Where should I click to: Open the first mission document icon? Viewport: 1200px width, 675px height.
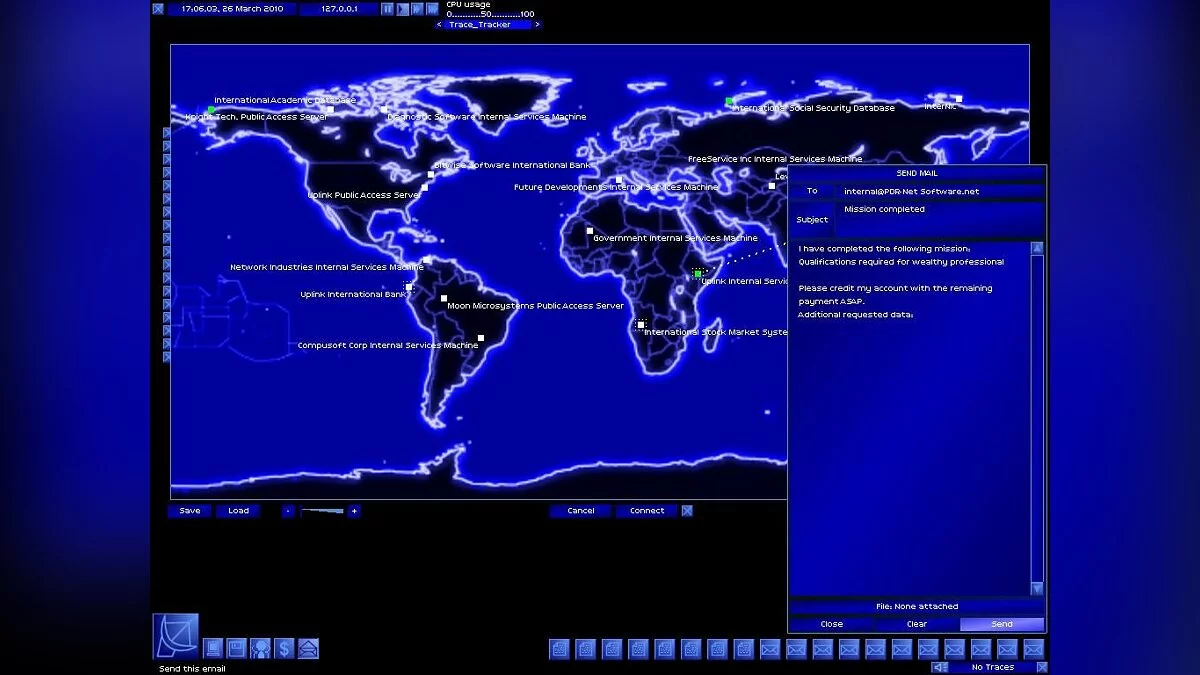tap(559, 649)
